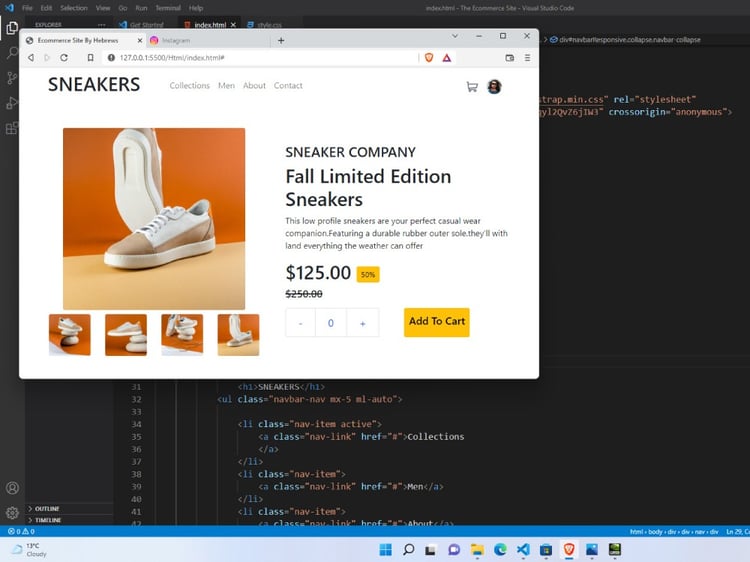Open a new browser tab with plus

pyautogui.click(x=281, y=41)
